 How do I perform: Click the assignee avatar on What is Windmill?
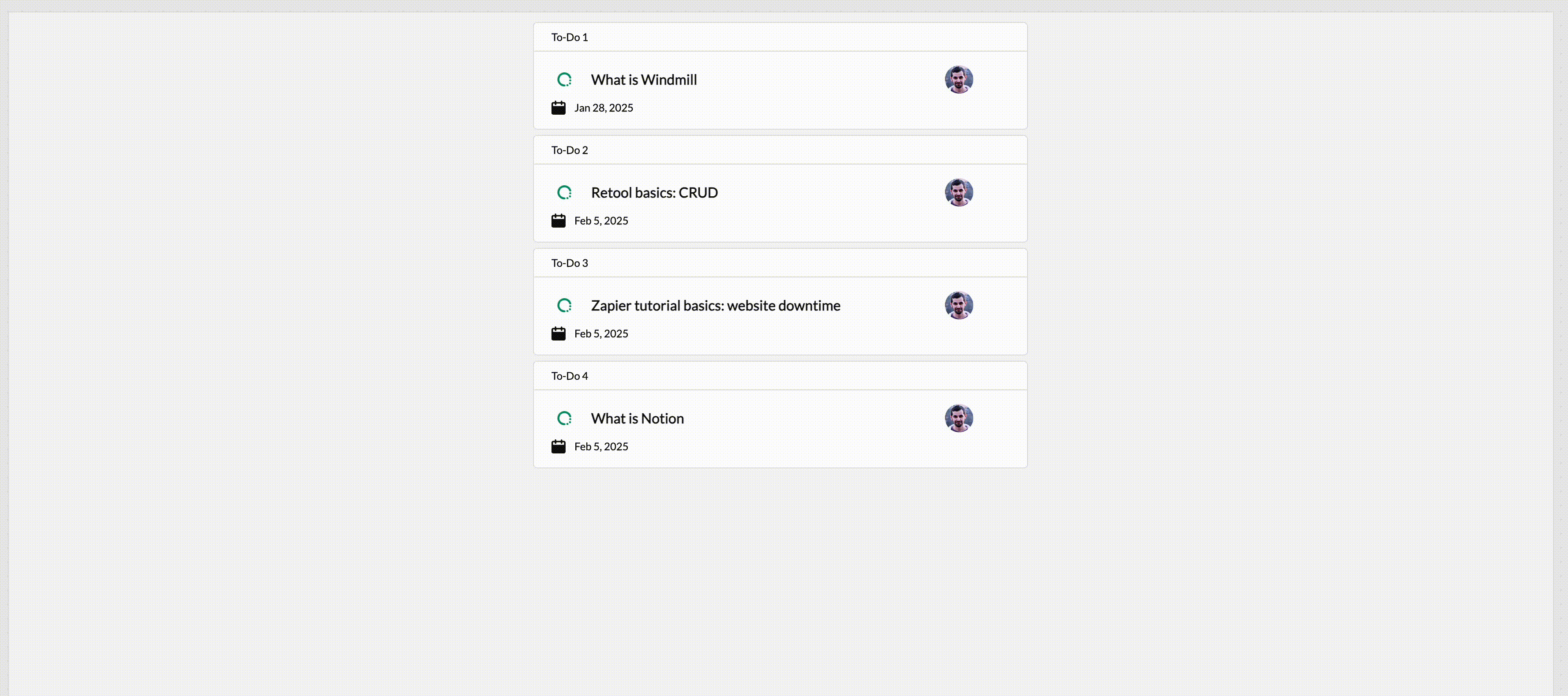click(x=959, y=80)
